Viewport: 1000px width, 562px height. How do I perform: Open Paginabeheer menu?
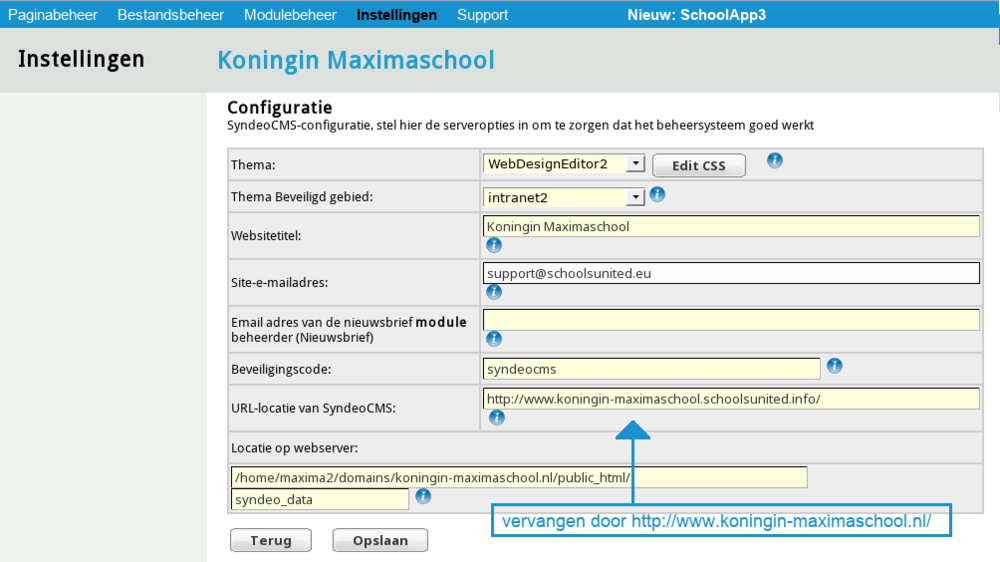pyautogui.click(x=53, y=15)
